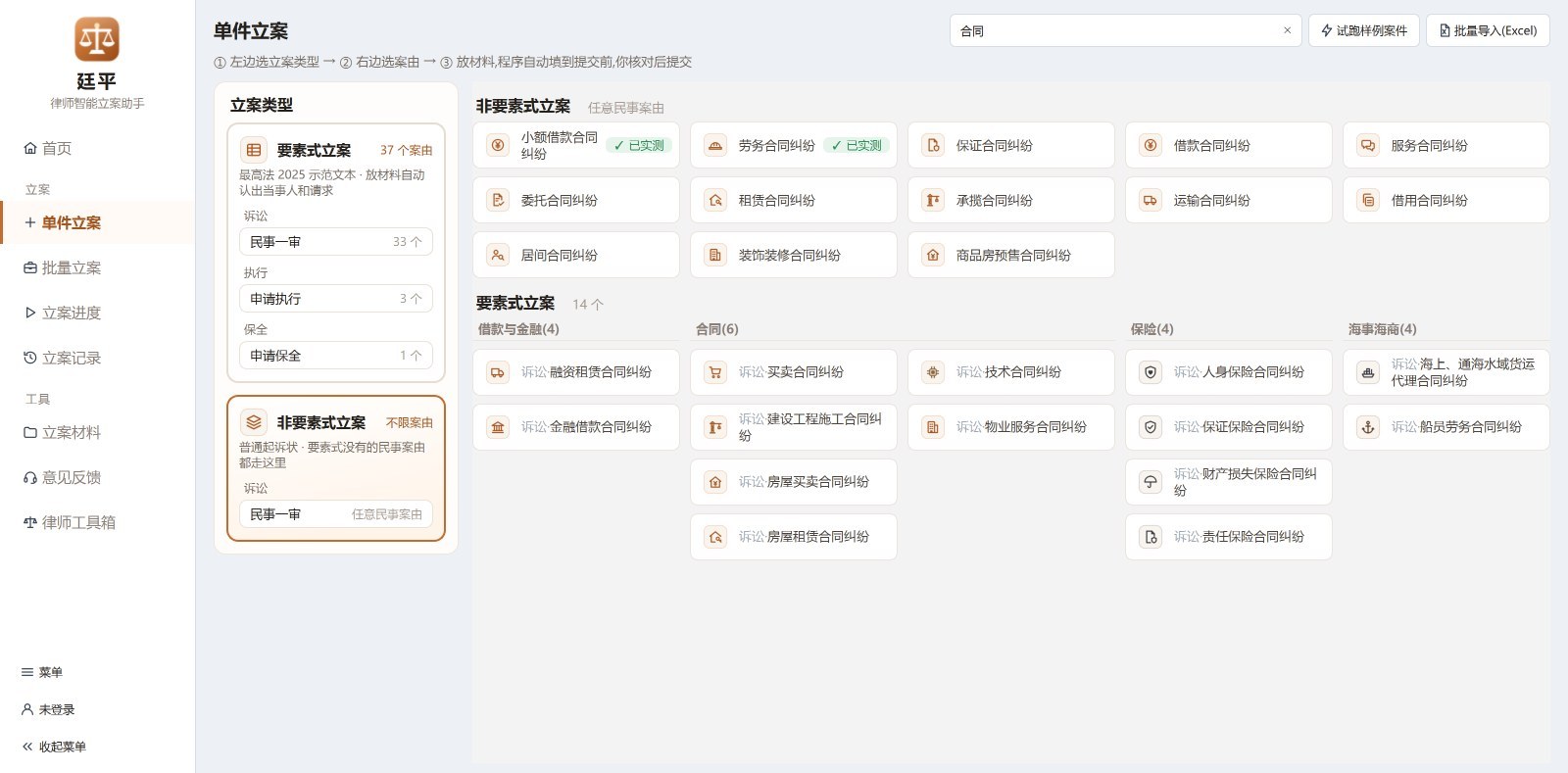
Task: Open the 菜单 item at bottom
Action: [x=42, y=672]
